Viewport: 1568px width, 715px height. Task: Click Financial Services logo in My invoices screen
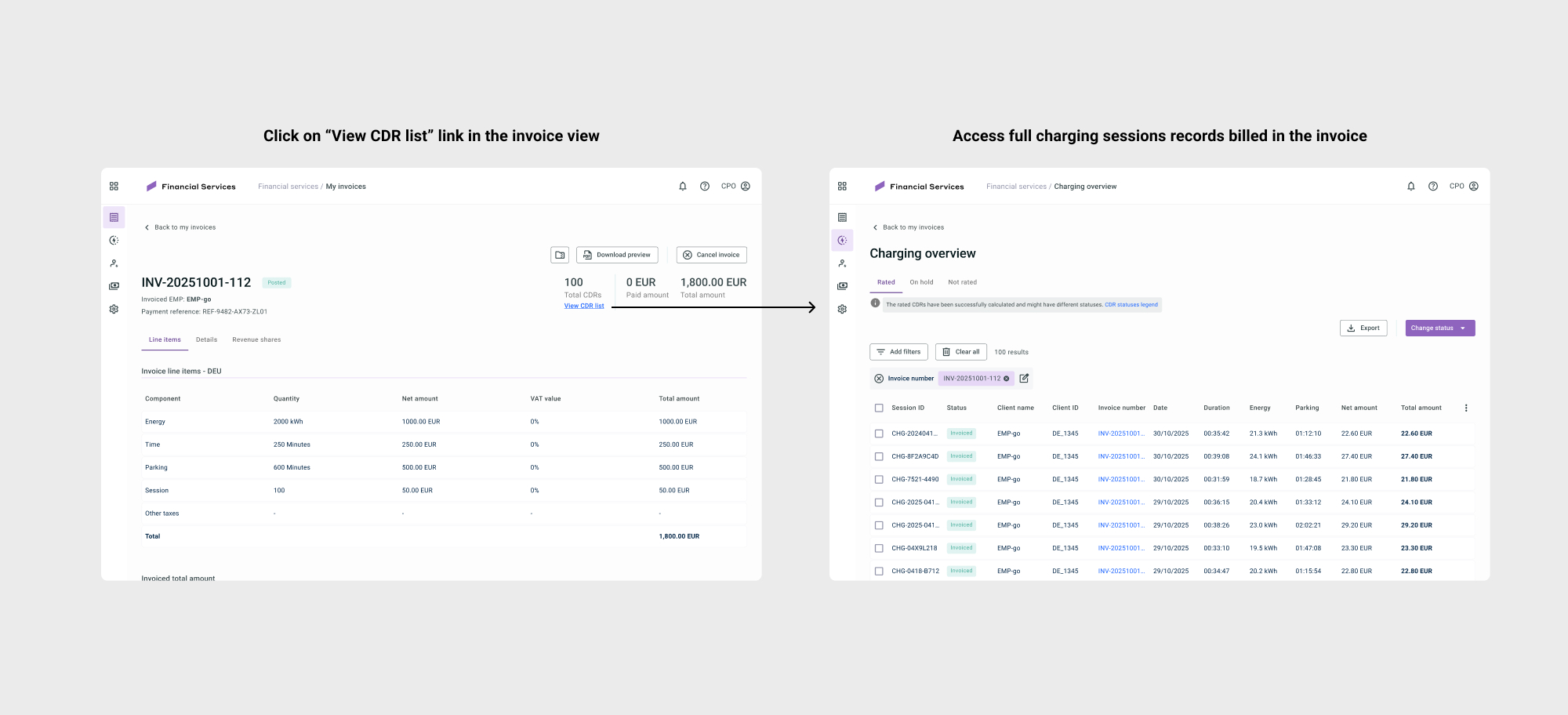tap(191, 187)
